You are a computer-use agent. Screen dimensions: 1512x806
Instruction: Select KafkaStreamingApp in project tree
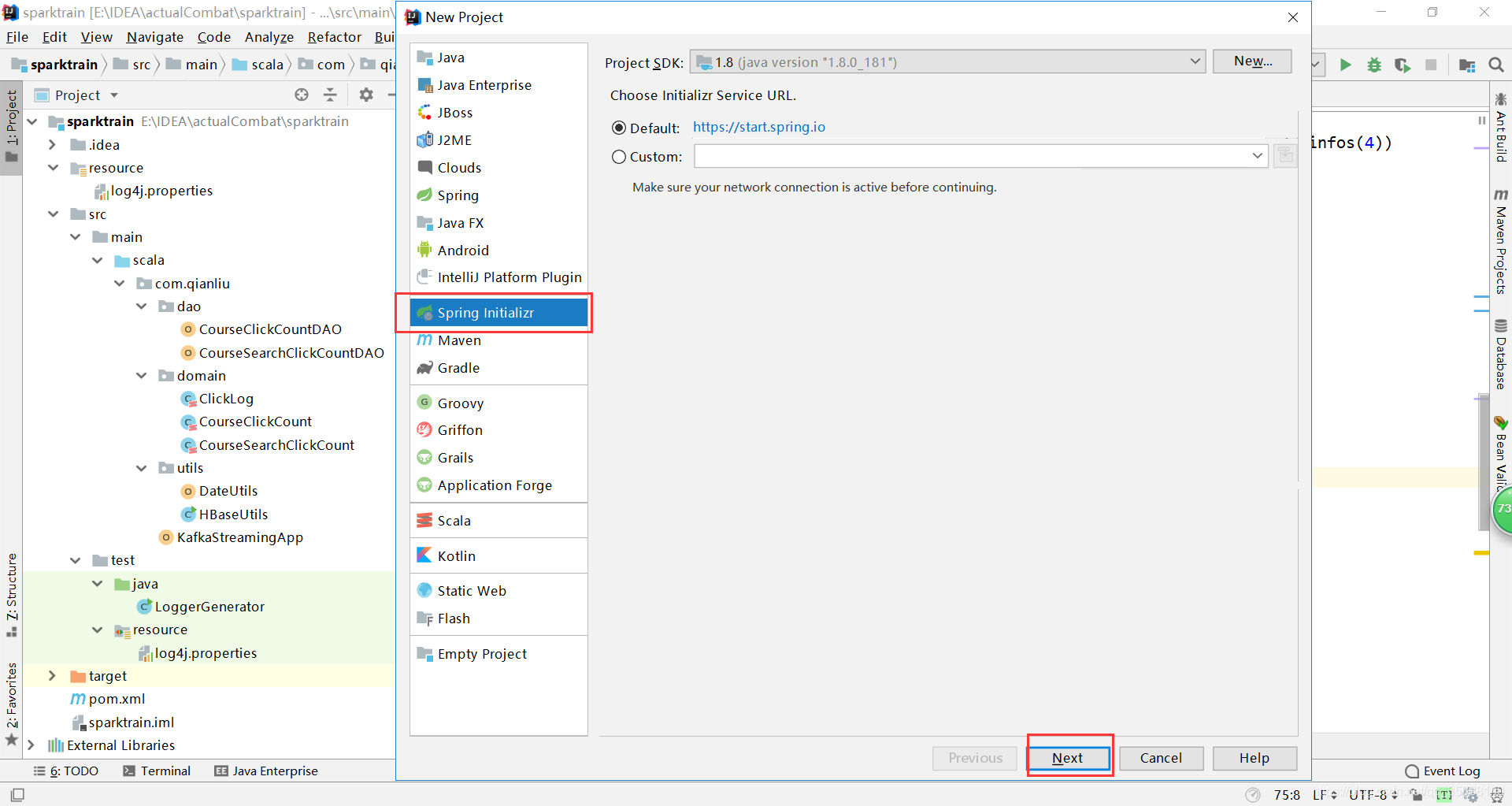239,537
